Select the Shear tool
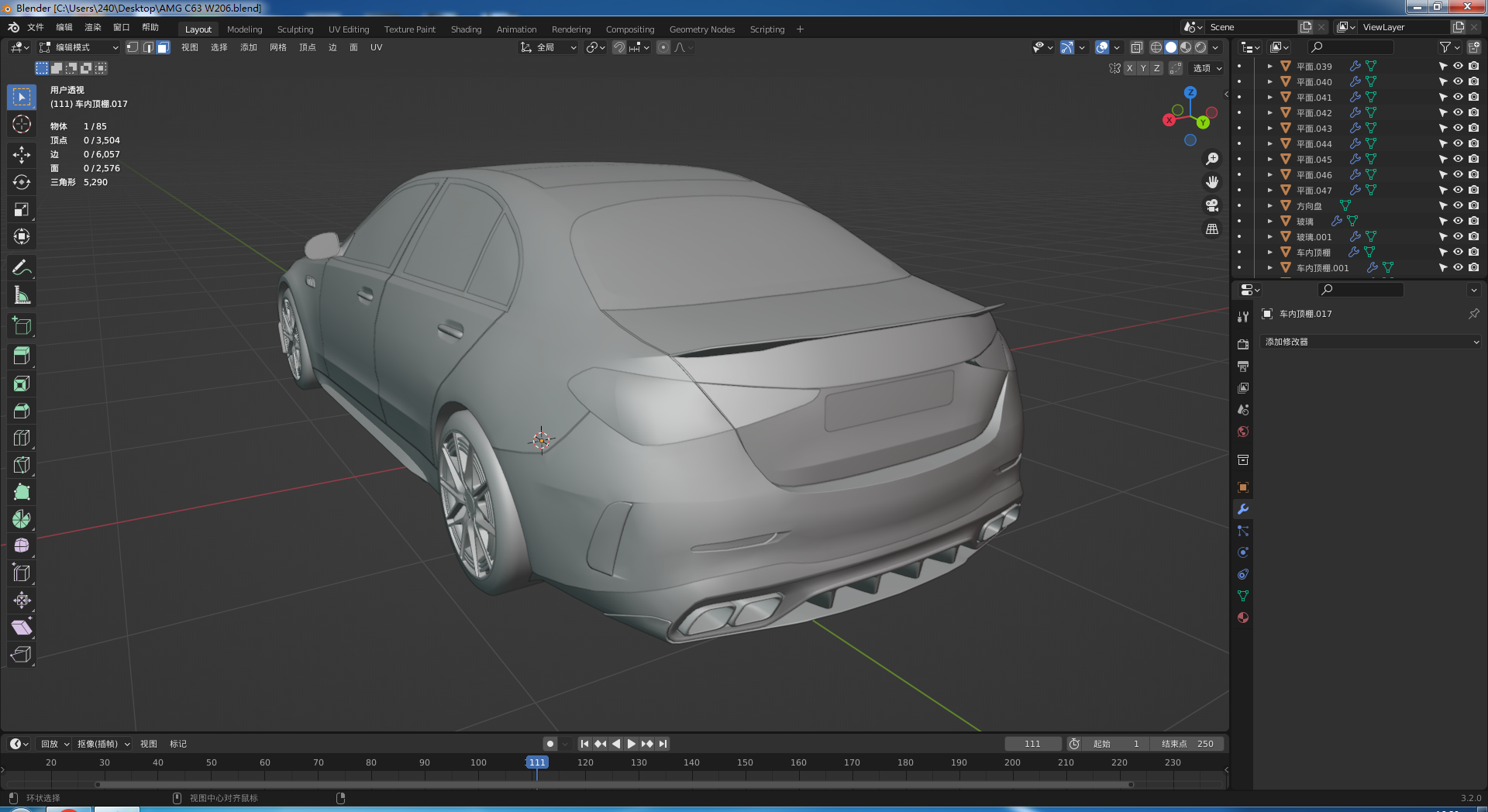This screenshot has height=812, width=1488. coord(22,628)
